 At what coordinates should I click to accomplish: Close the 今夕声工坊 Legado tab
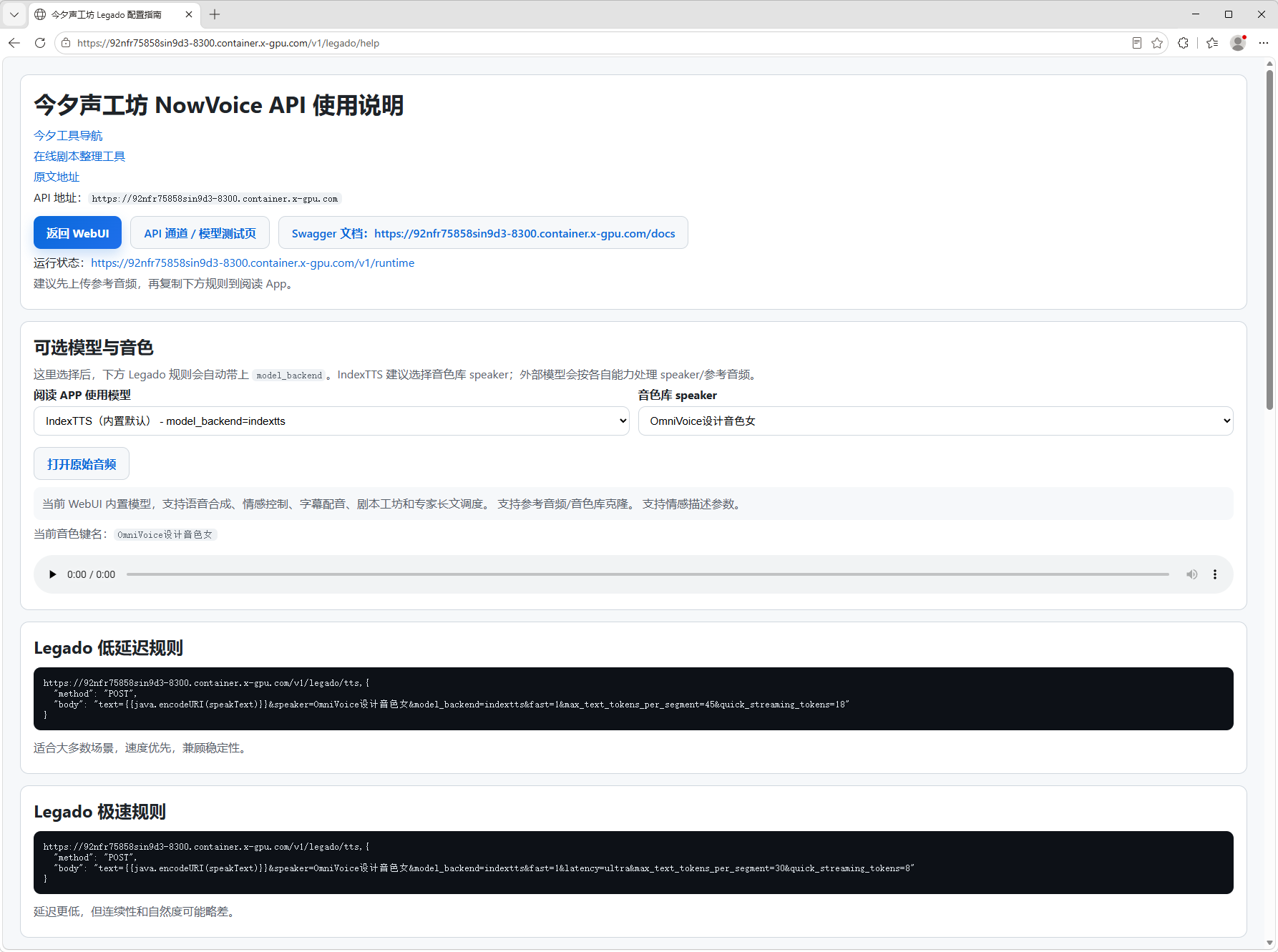(x=189, y=14)
